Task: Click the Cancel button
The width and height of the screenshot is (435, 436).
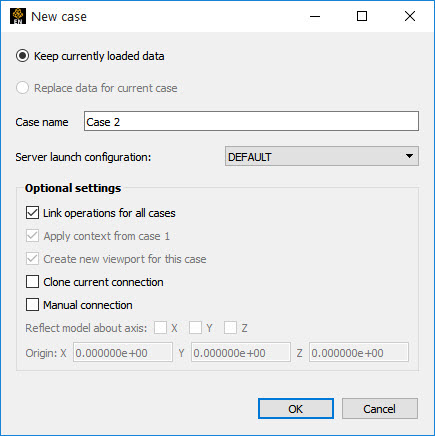Action: (380, 409)
